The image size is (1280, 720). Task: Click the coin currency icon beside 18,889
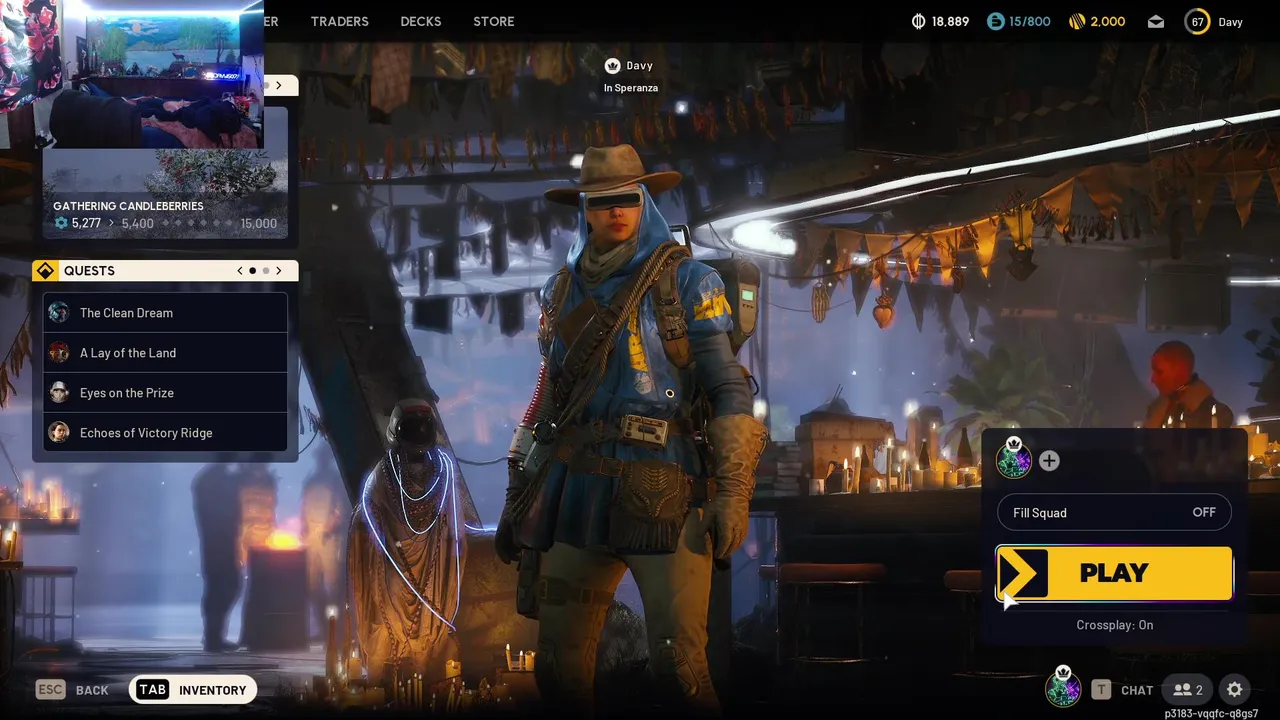pyautogui.click(x=919, y=21)
